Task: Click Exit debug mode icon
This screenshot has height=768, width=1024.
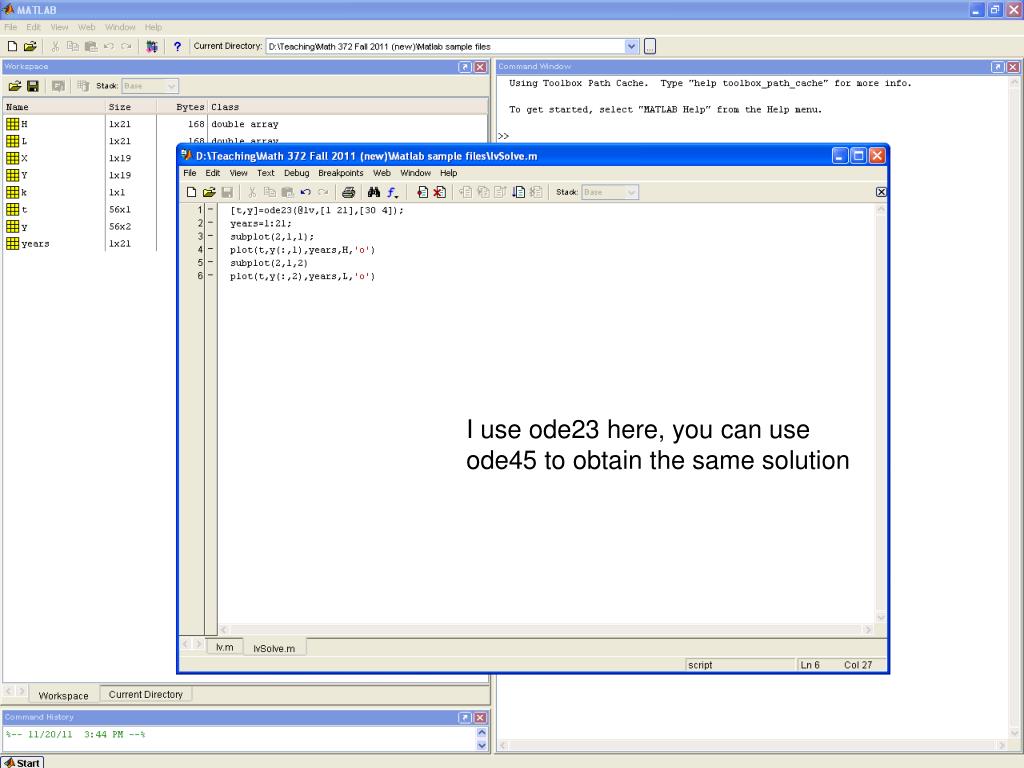Action: 536,192
